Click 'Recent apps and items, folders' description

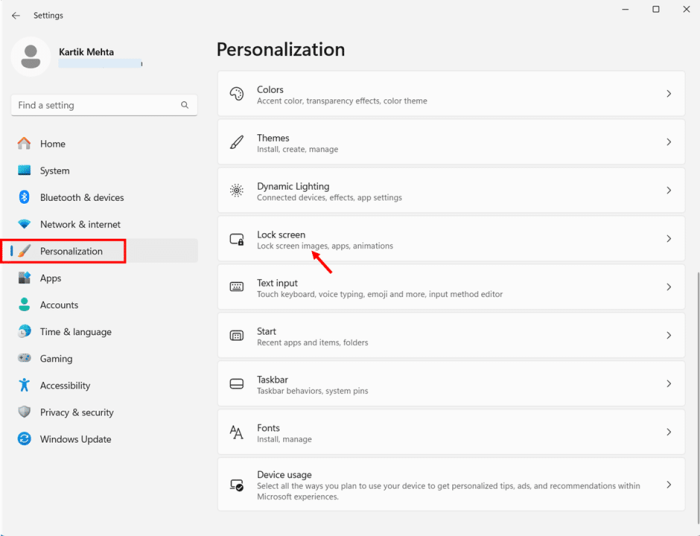click(312, 343)
